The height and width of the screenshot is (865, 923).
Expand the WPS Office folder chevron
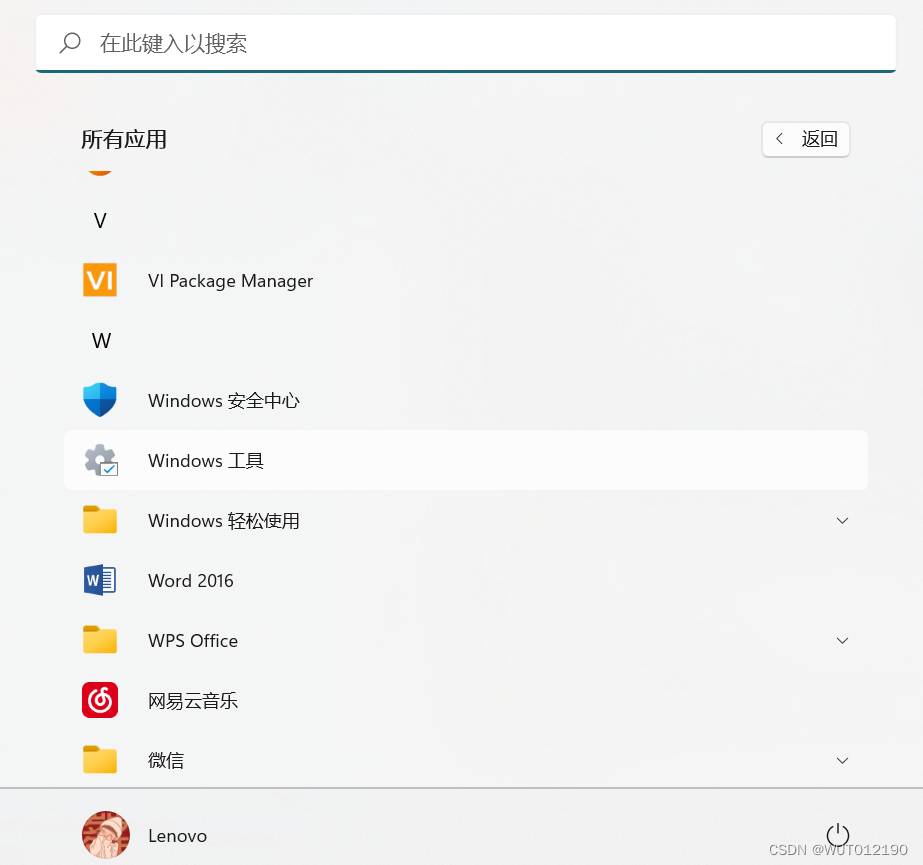[842, 641]
